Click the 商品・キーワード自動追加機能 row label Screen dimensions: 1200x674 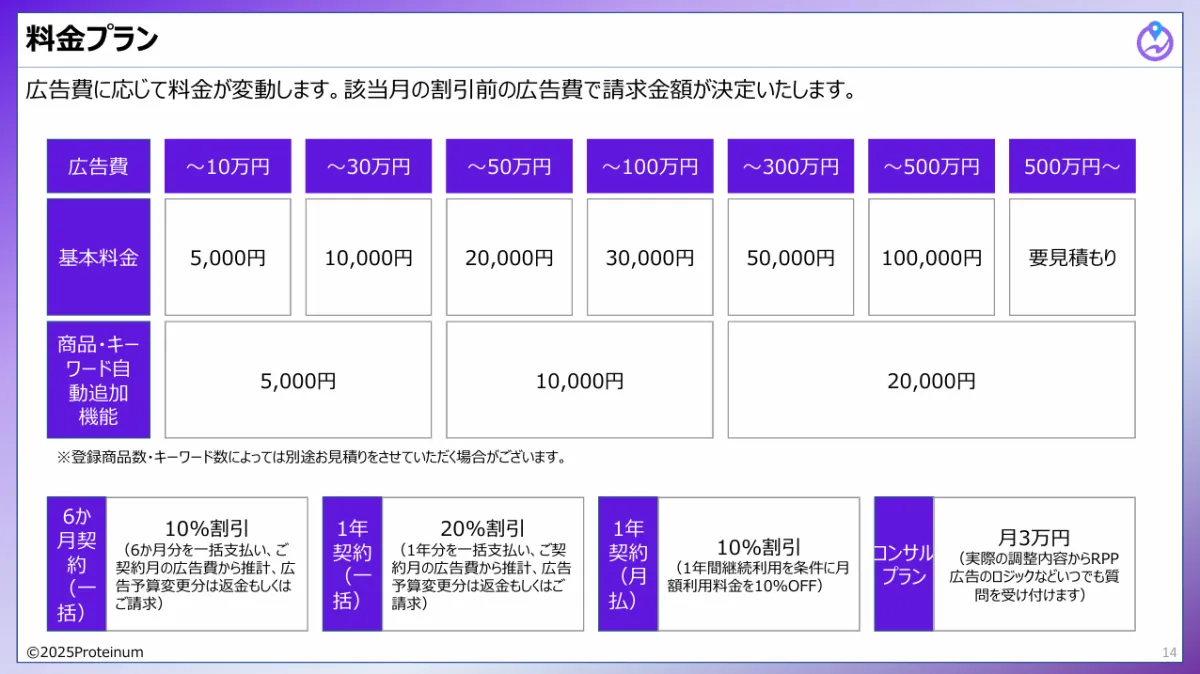[x=98, y=380]
